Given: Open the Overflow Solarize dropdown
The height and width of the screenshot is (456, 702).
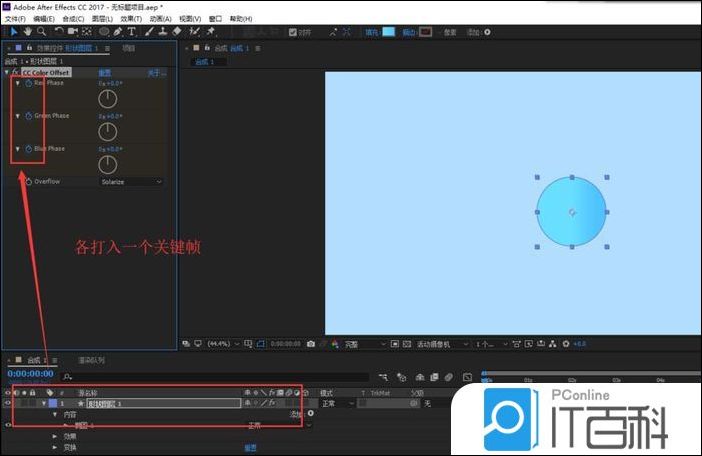Looking at the screenshot, I should (x=131, y=182).
